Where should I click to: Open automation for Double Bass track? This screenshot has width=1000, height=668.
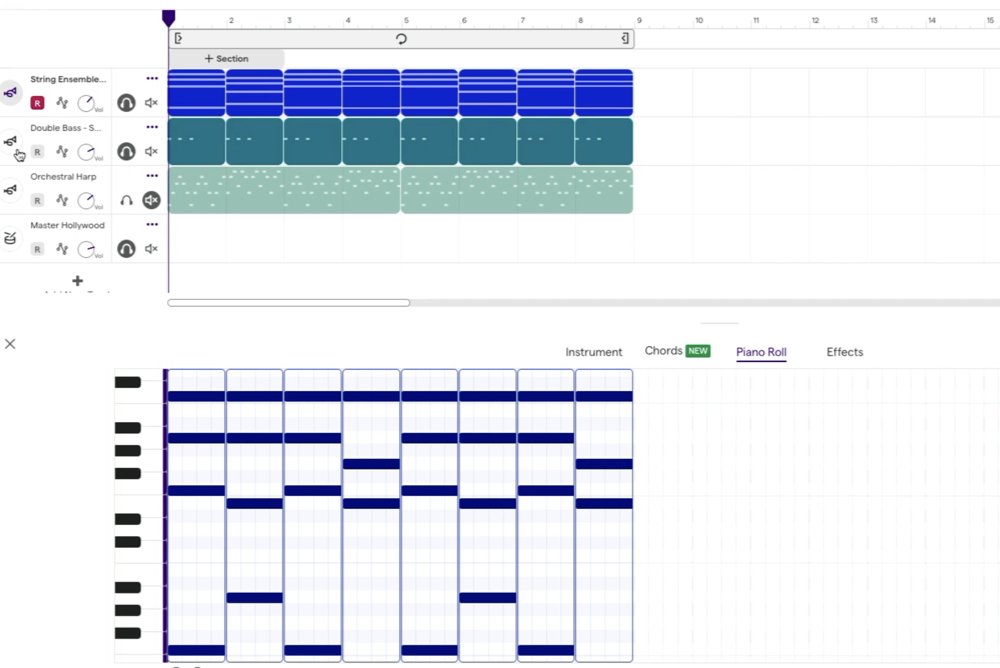pos(62,151)
